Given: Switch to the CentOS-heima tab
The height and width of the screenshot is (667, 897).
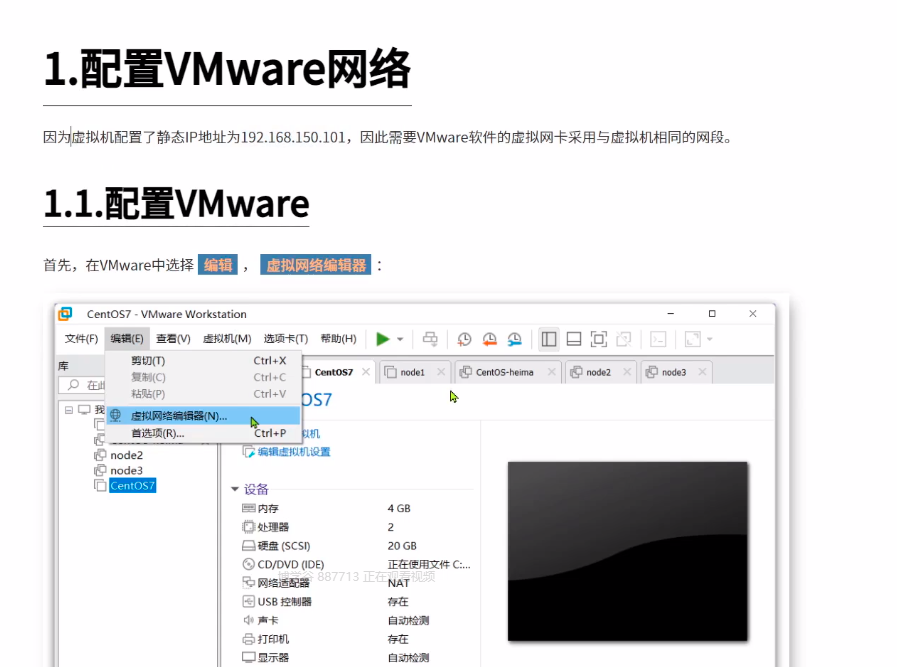Looking at the screenshot, I should pyautogui.click(x=504, y=372).
